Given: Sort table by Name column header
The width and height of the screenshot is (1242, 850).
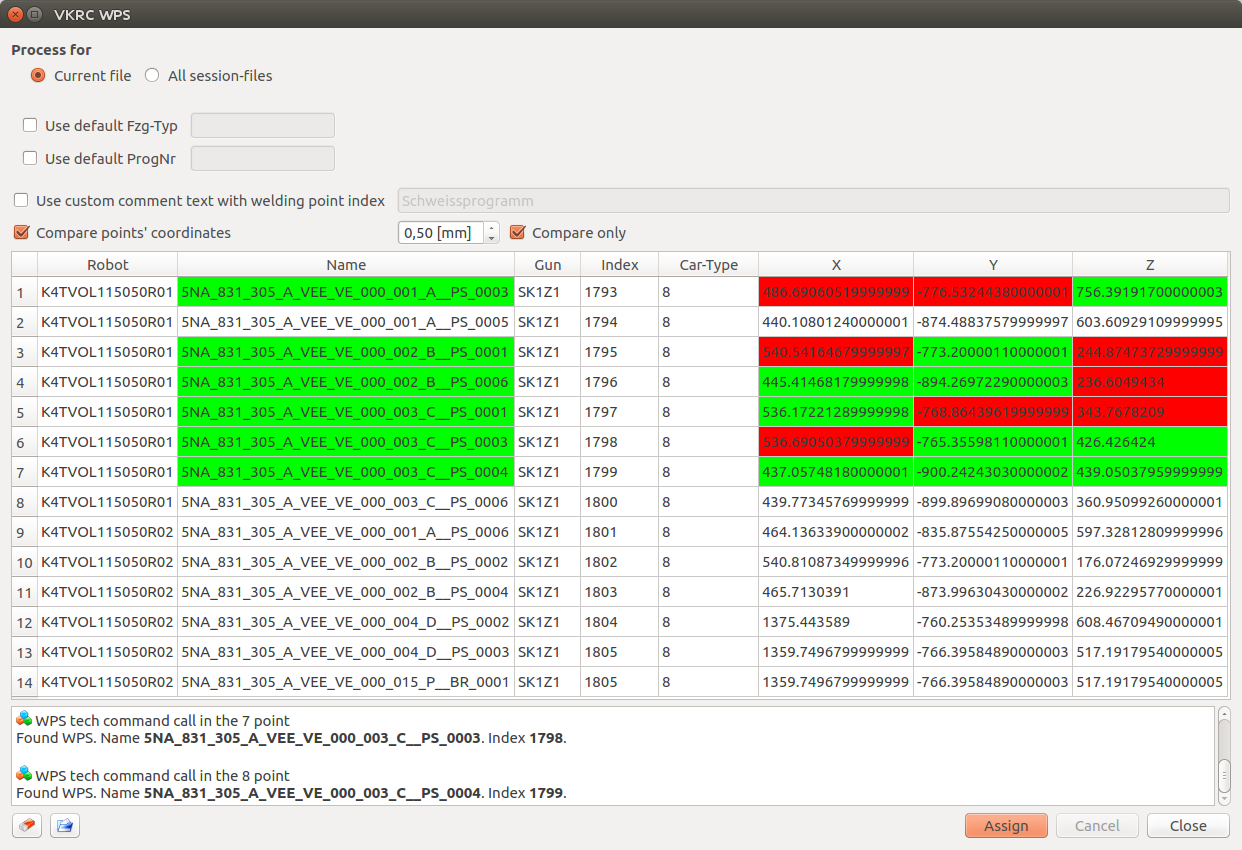Looking at the screenshot, I should [346, 265].
